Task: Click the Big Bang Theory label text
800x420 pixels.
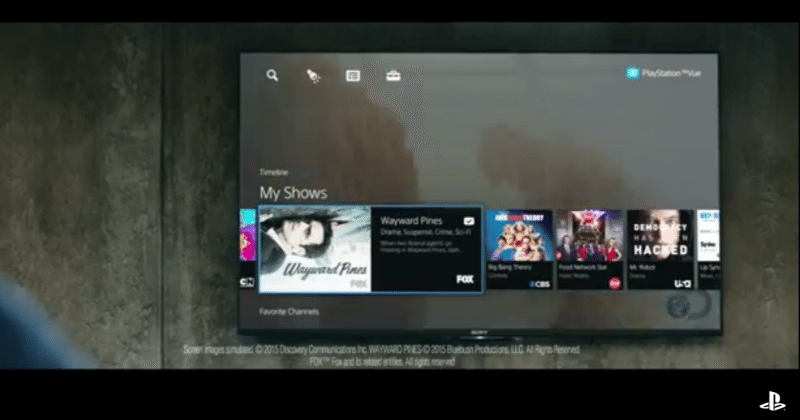Action: [510, 267]
